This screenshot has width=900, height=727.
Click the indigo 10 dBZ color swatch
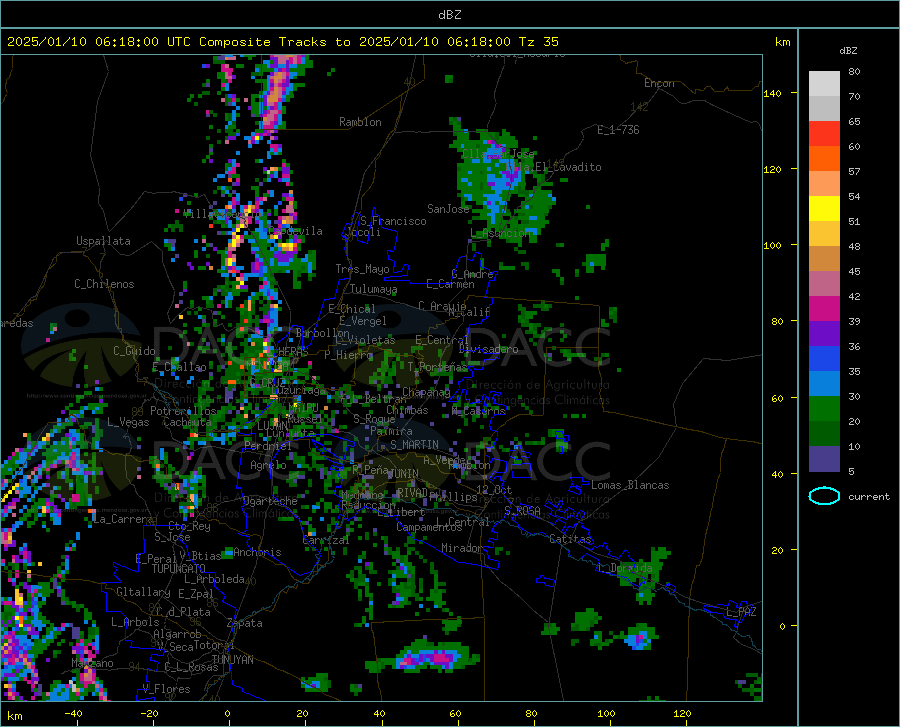(824, 459)
